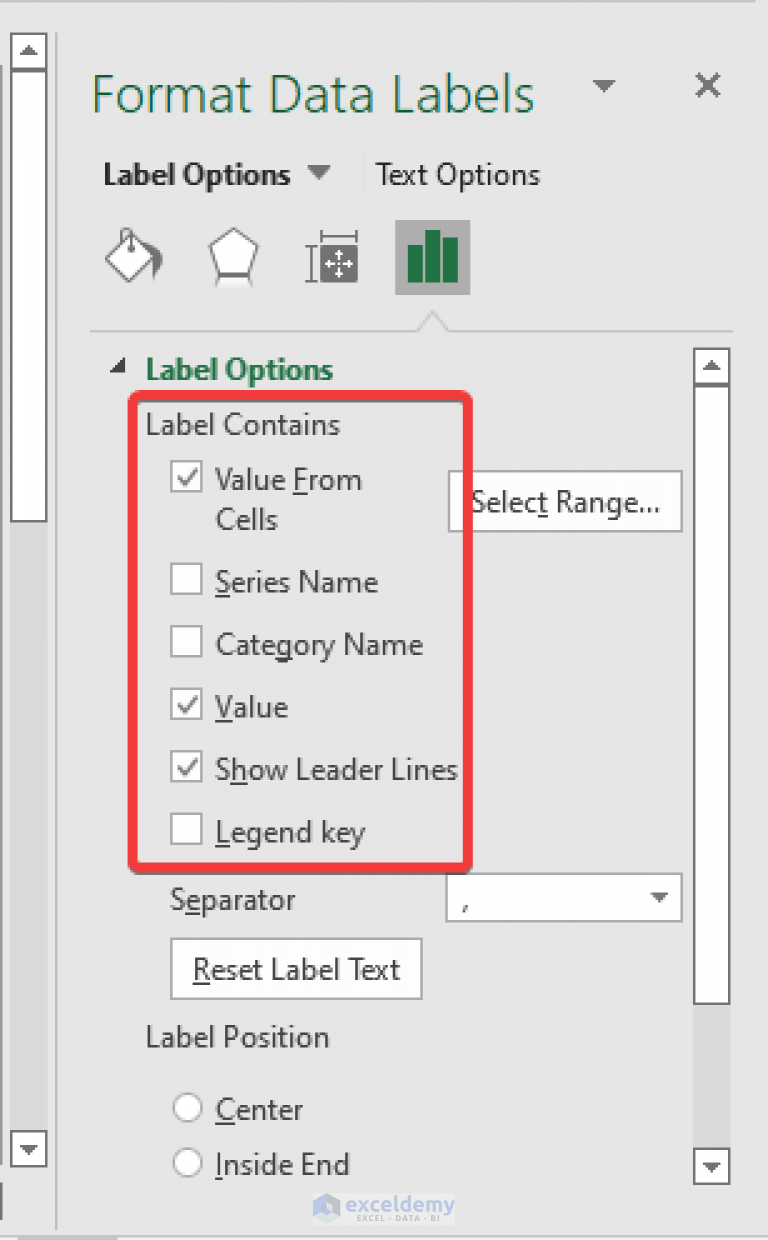This screenshot has height=1240, width=768.
Task: Close the Format Data Labels pane
Action: click(708, 86)
